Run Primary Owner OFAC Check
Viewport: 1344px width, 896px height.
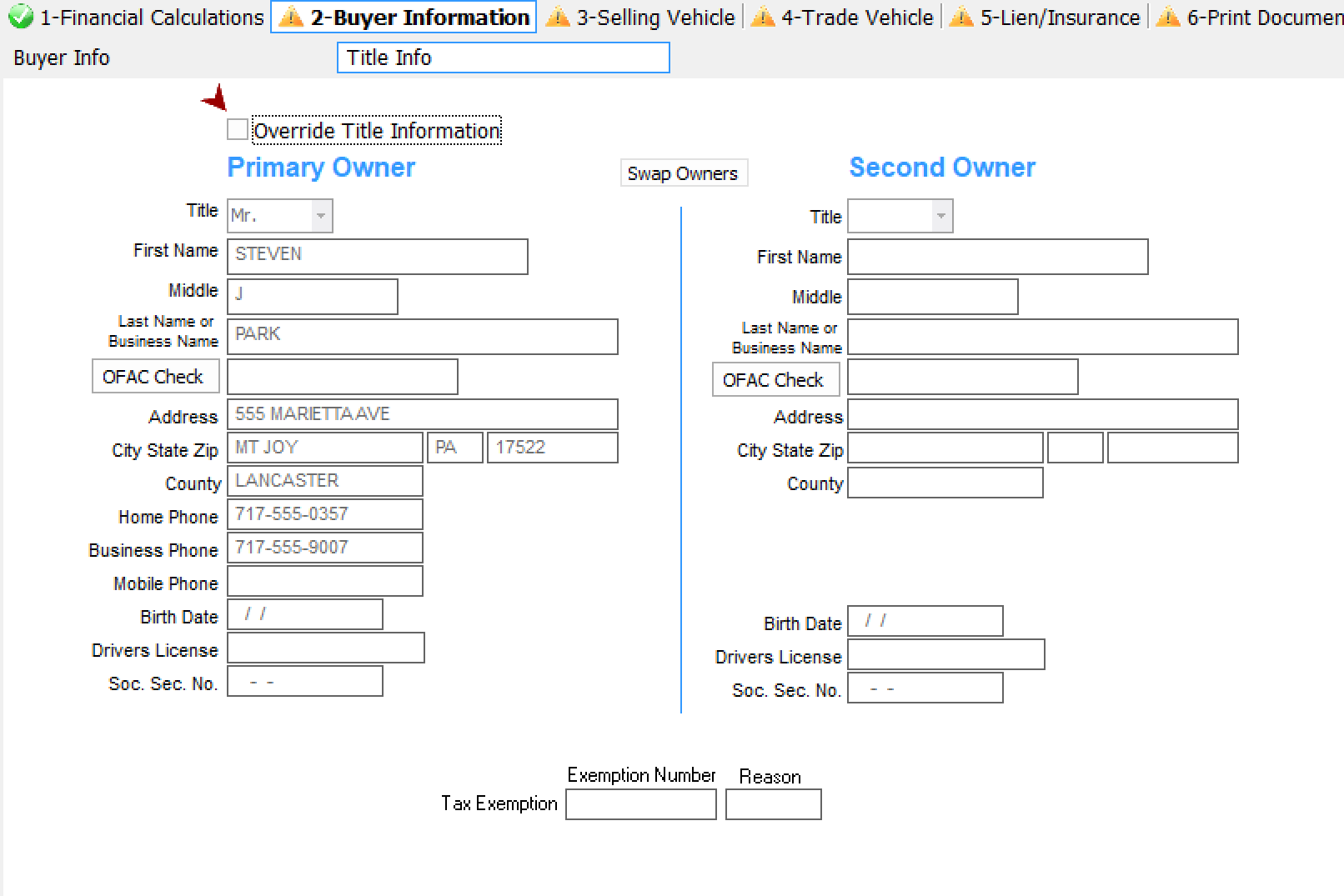(155, 376)
